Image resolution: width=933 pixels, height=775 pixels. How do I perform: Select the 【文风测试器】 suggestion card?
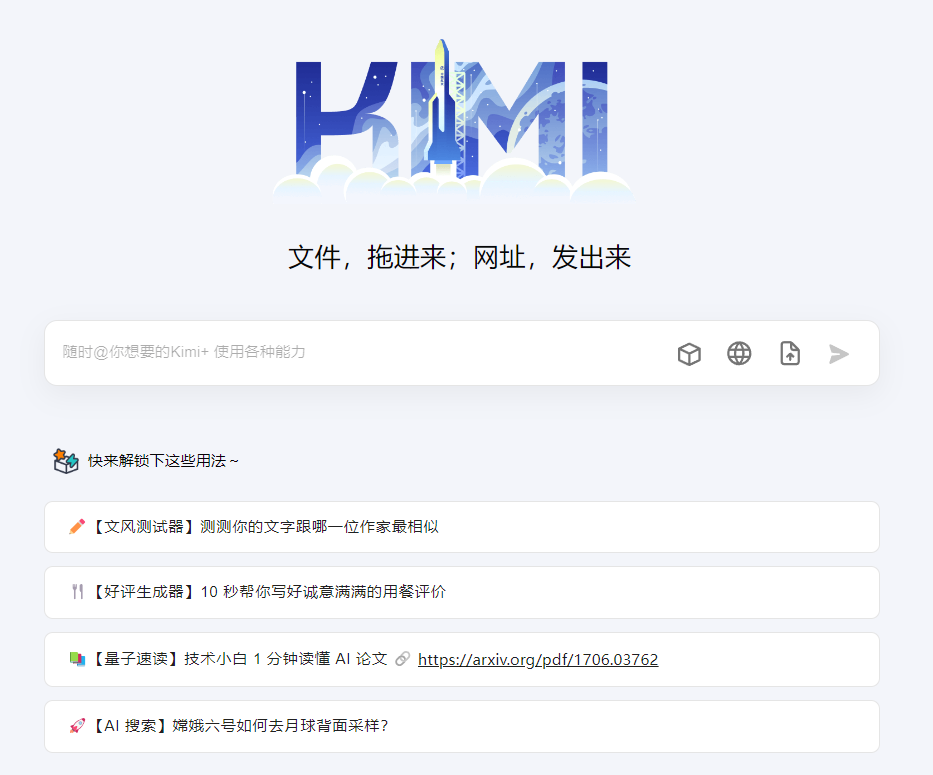462,527
